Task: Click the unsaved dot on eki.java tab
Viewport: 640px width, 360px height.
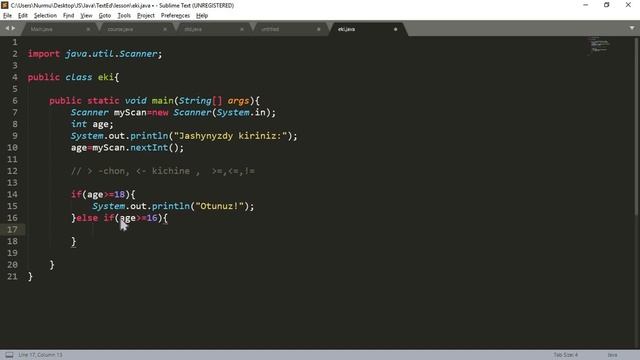Action: (x=396, y=29)
